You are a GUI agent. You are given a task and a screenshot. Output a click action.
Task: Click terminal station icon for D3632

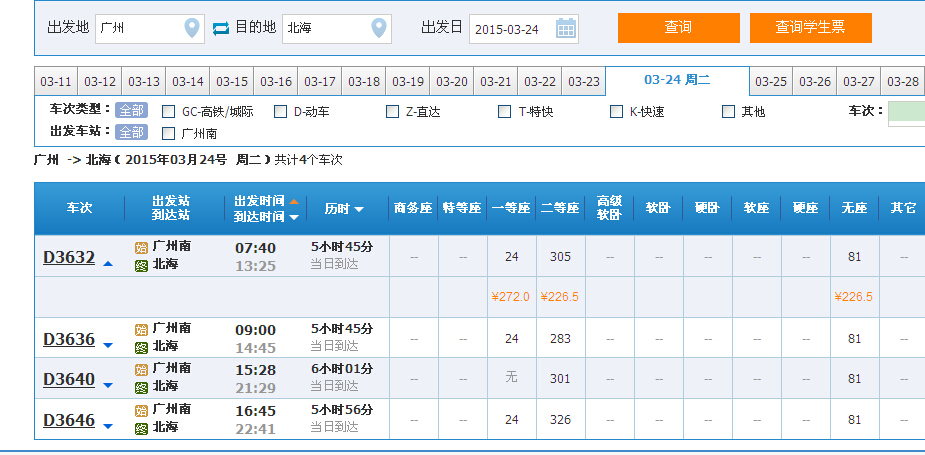click(141, 266)
